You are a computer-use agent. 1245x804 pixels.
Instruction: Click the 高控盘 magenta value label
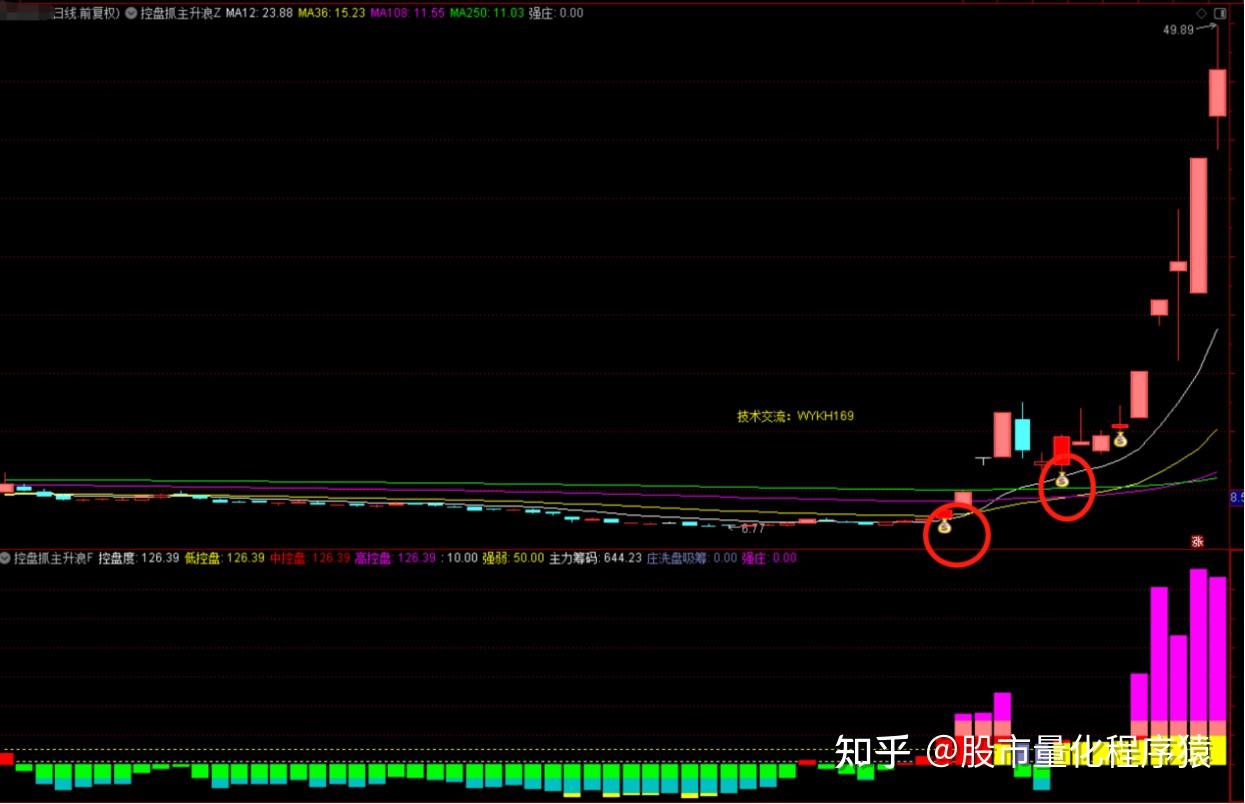tap(396, 557)
